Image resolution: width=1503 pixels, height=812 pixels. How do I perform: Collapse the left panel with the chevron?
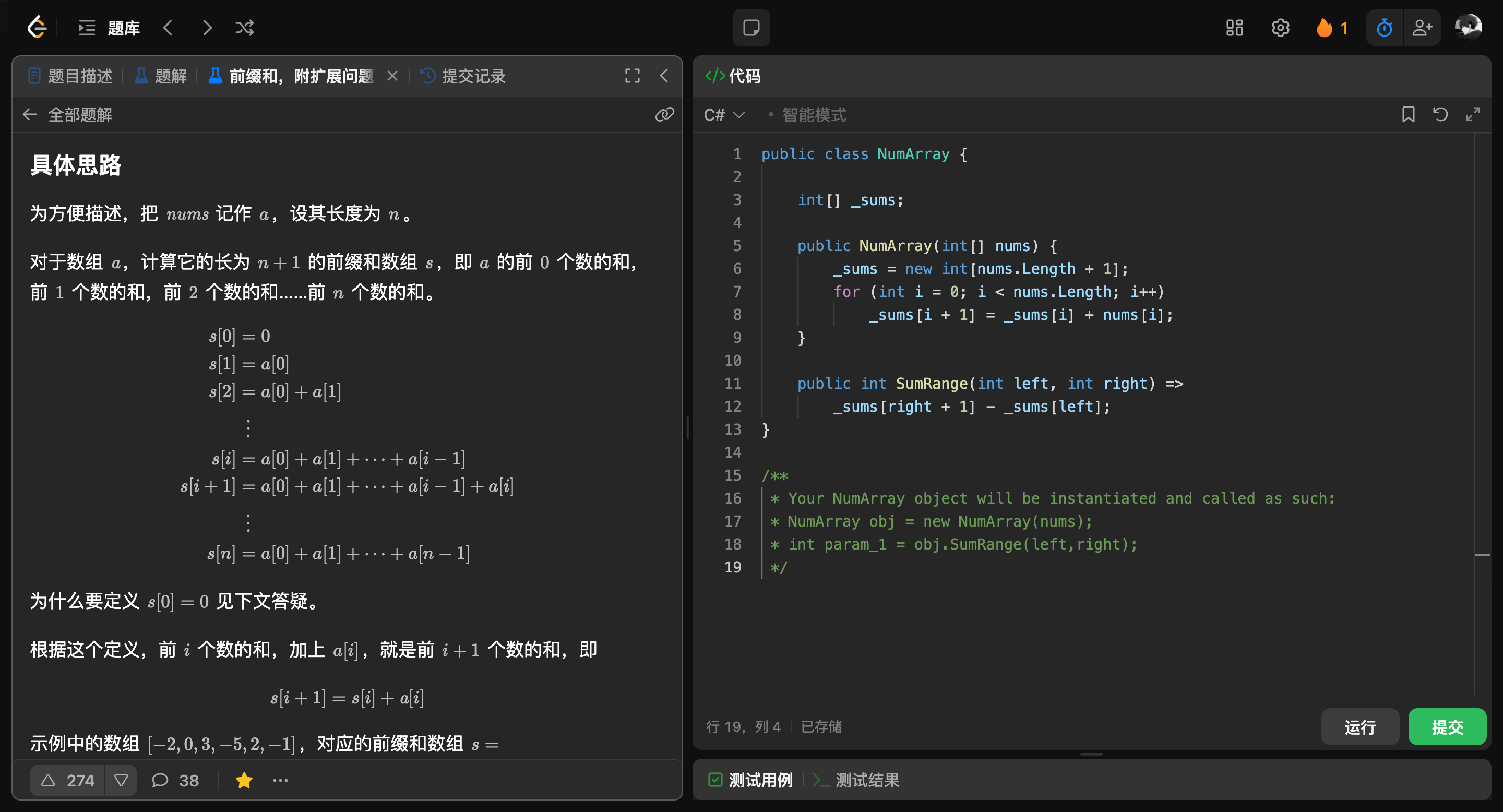(664, 76)
